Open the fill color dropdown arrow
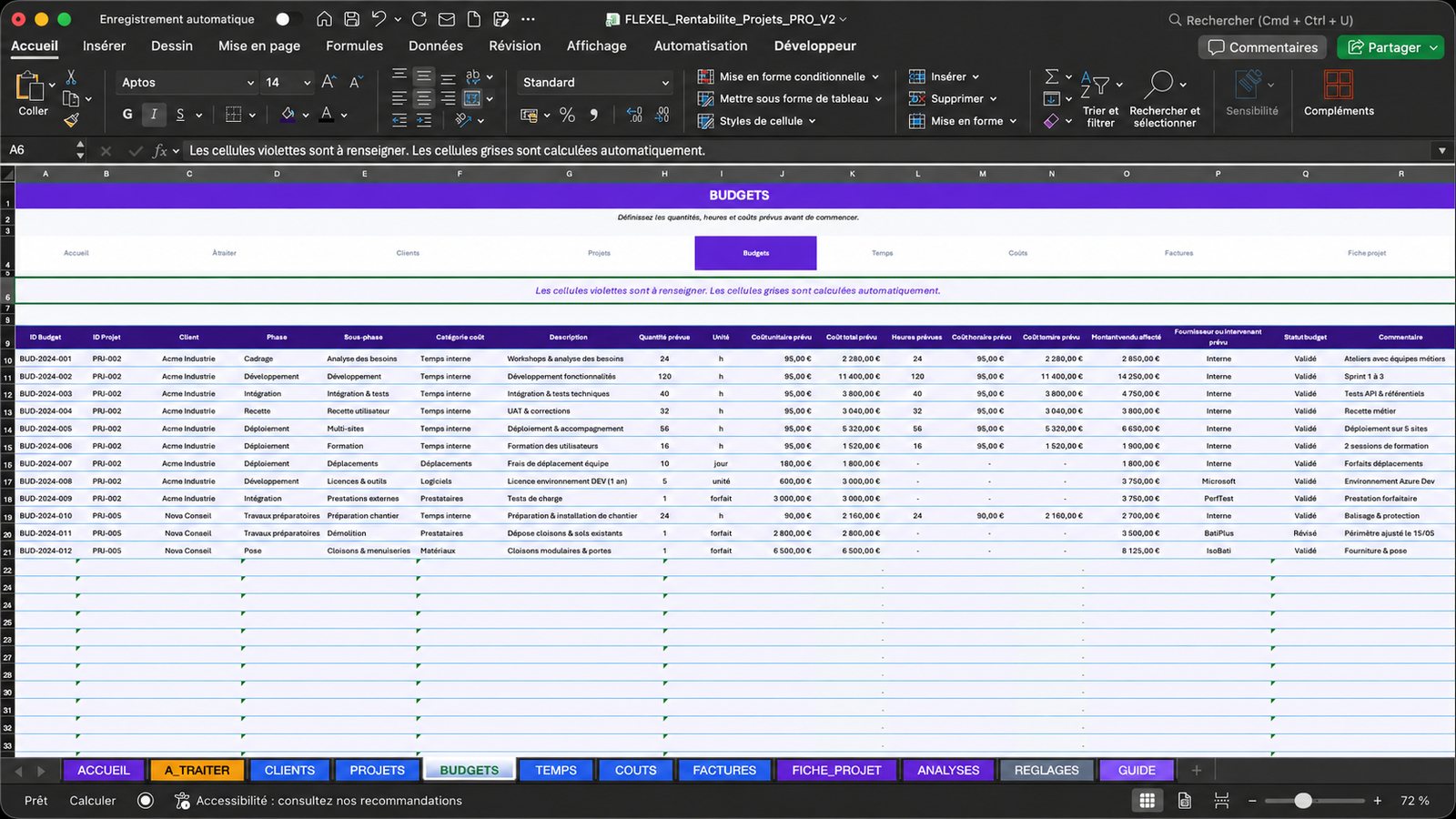This screenshot has width=1456, height=819. 306,116
